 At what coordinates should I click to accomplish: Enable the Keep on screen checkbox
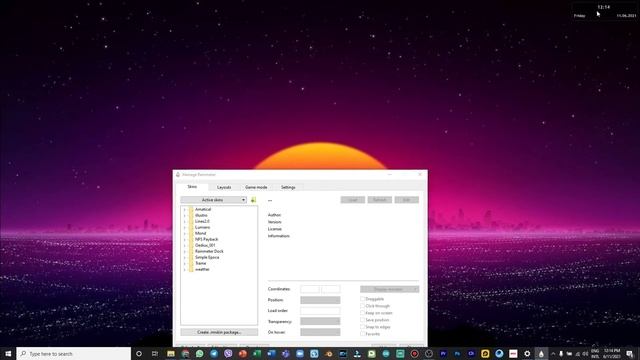(x=362, y=313)
